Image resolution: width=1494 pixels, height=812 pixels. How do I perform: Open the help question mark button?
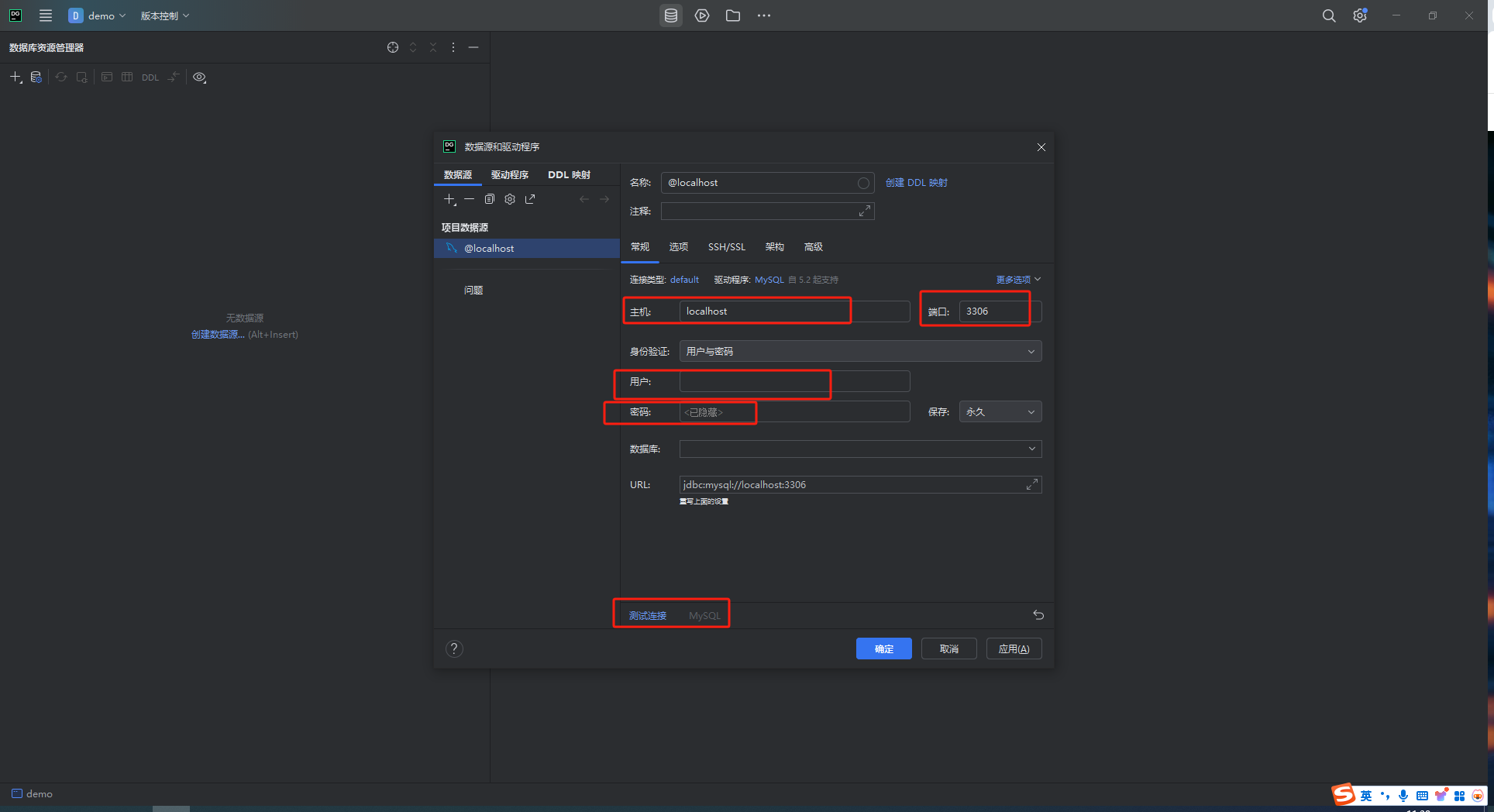[x=454, y=649]
